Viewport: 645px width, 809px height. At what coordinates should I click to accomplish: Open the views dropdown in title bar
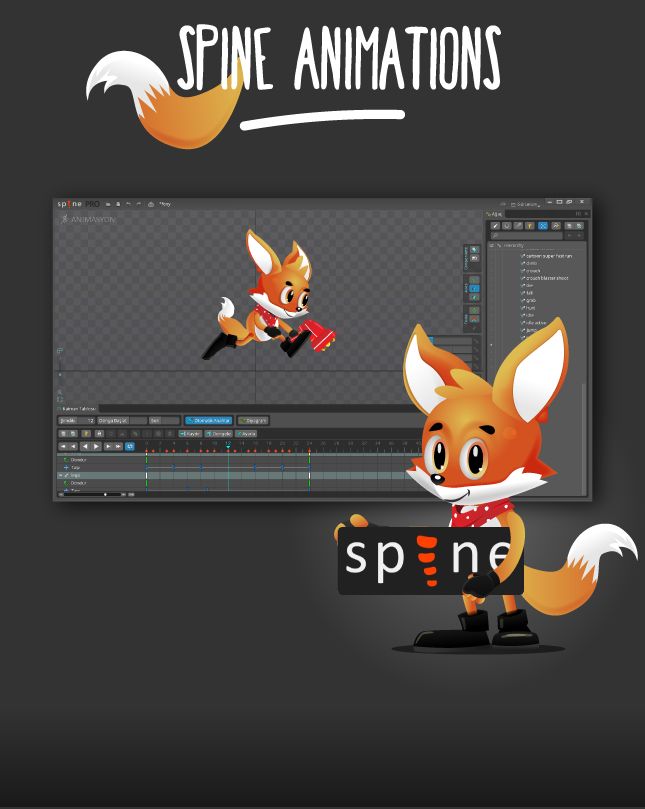pos(525,205)
